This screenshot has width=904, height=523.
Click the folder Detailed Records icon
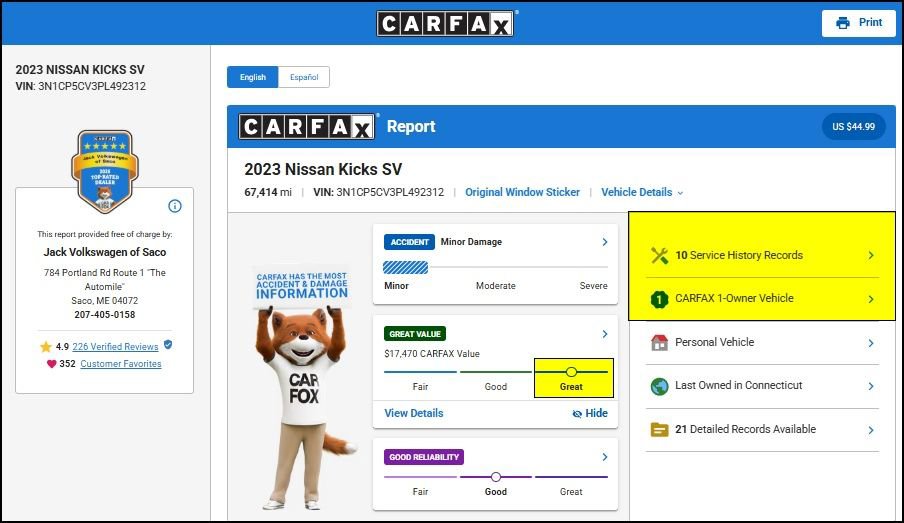(x=659, y=430)
